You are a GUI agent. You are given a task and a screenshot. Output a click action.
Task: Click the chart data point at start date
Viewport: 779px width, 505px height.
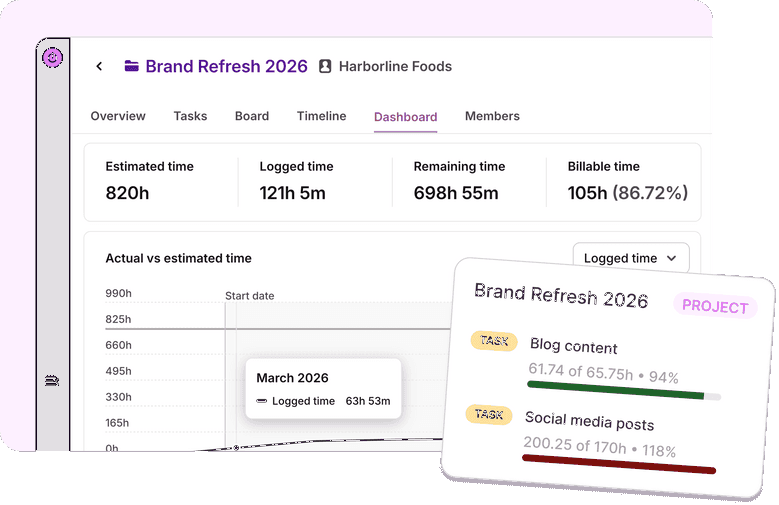point(236,447)
